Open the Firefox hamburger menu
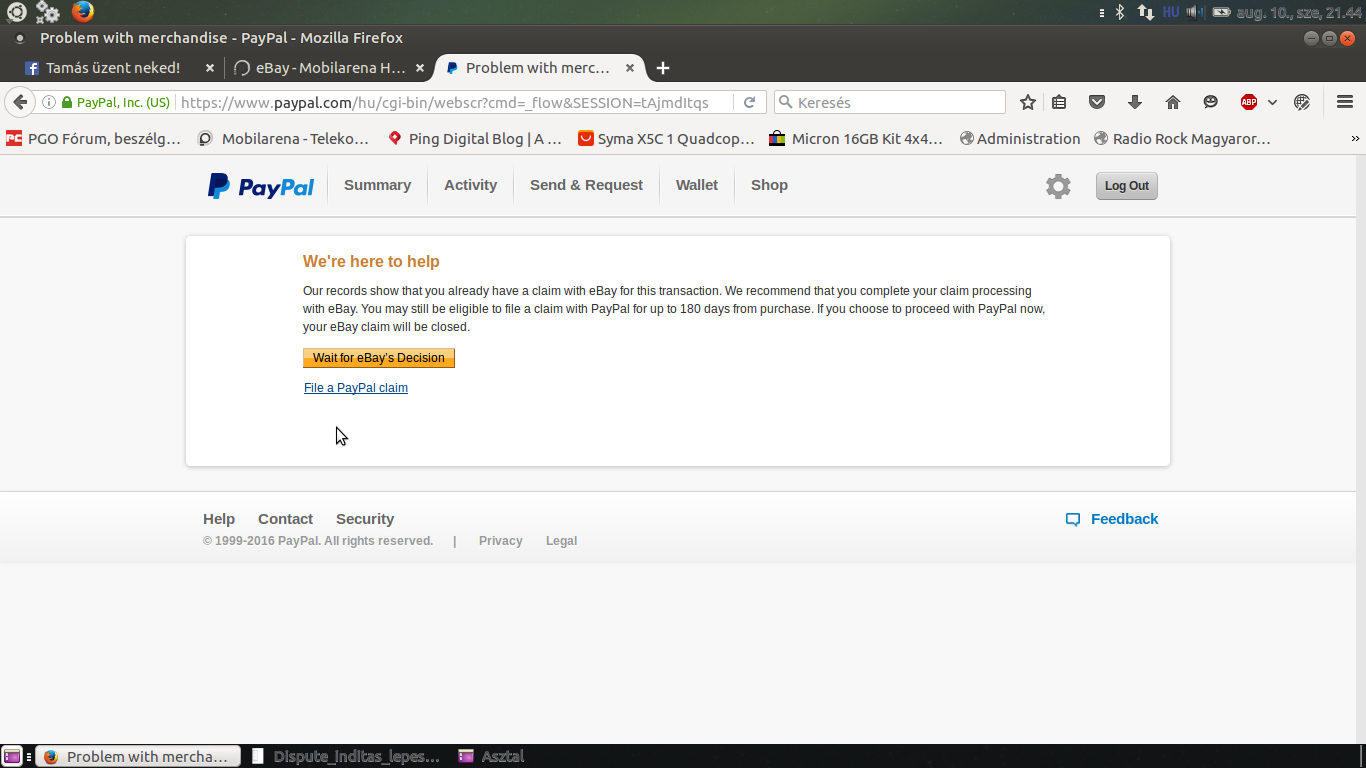The width and height of the screenshot is (1366, 768). pos(1345,102)
